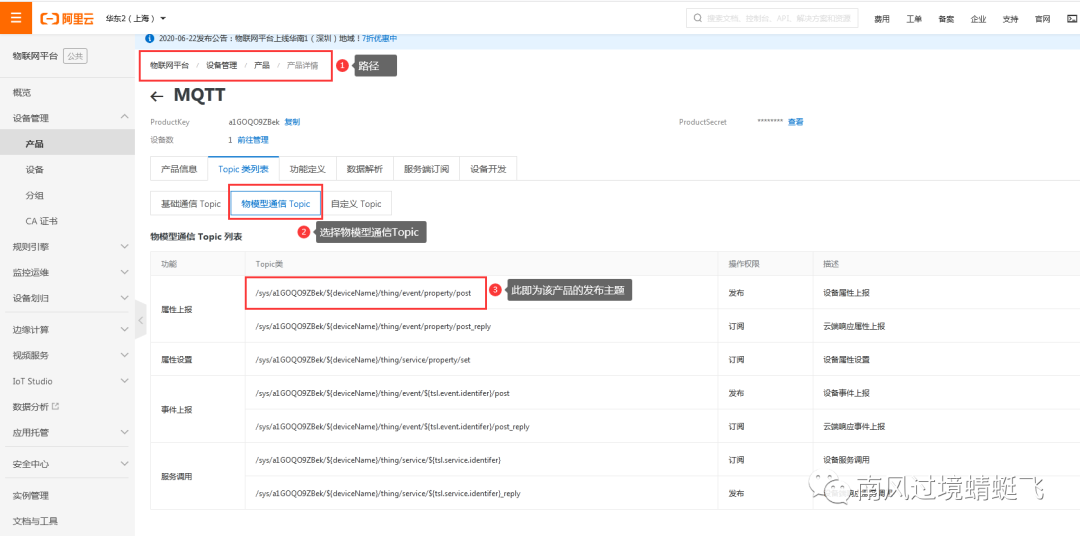Open 费用 in the top bar
The width and height of the screenshot is (1080, 536).
(x=882, y=19)
